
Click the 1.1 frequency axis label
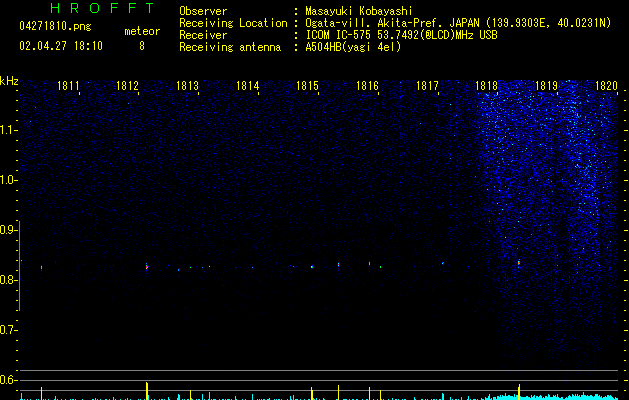[x=8, y=130]
